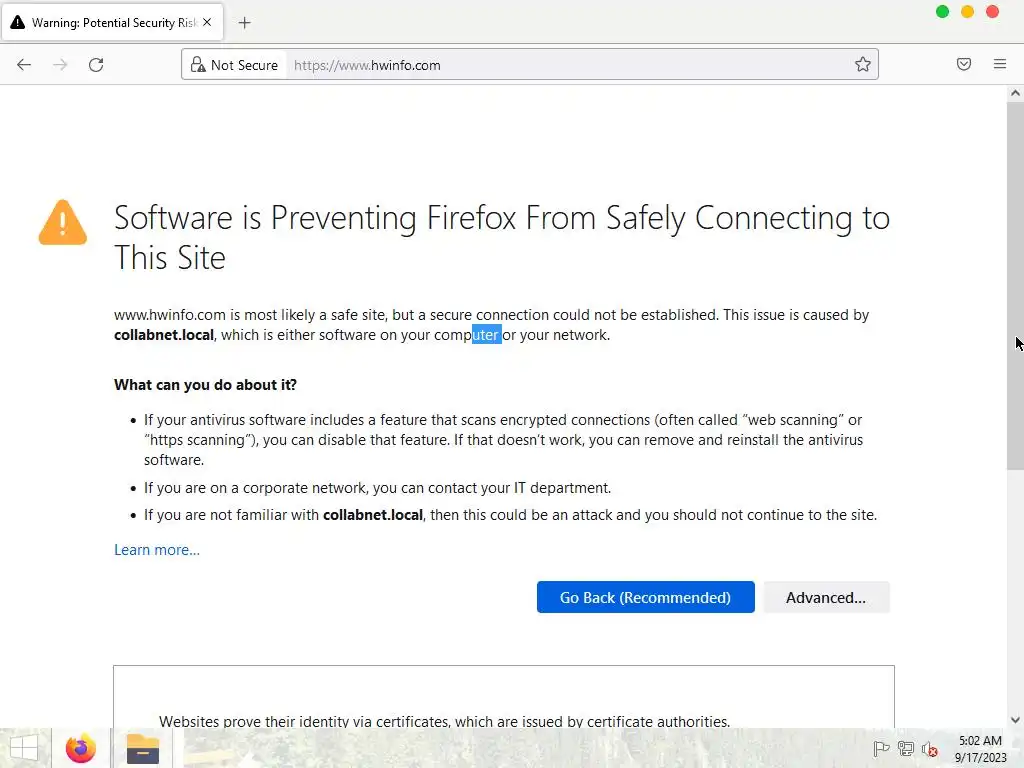1024x768 pixels.
Task: Click the Action Center flag icon
Action: coord(881,749)
